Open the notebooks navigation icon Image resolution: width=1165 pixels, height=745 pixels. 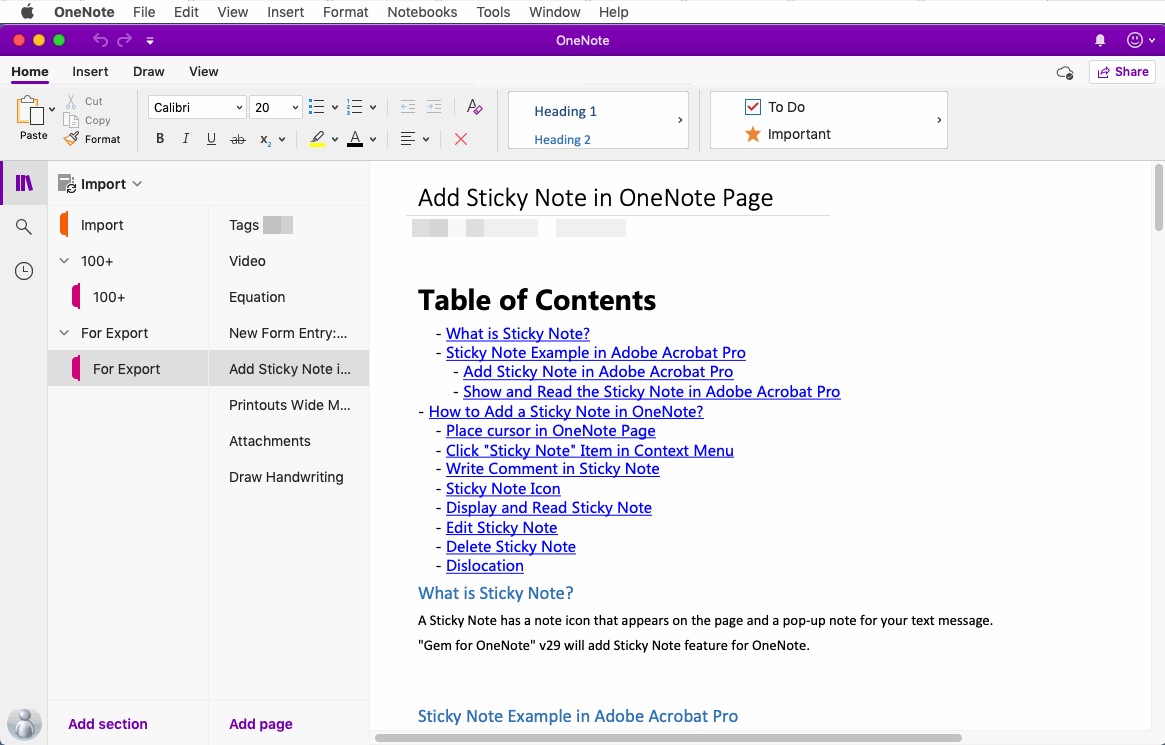point(25,183)
